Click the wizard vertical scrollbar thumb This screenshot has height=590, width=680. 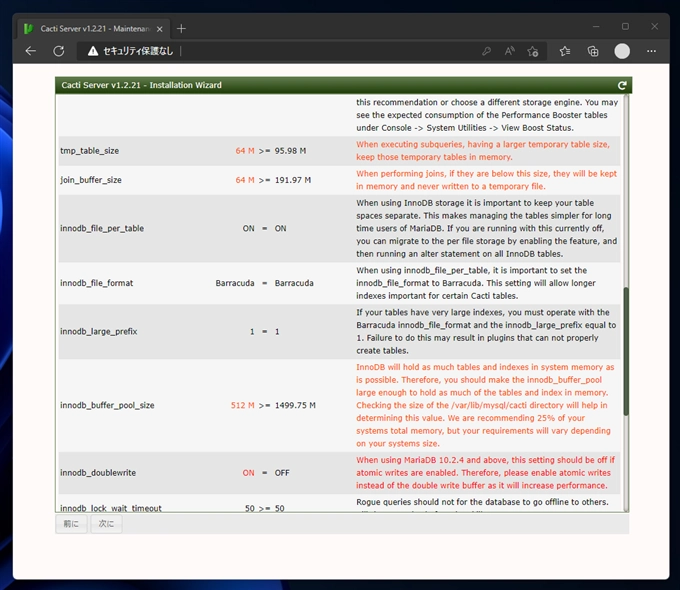pos(626,351)
